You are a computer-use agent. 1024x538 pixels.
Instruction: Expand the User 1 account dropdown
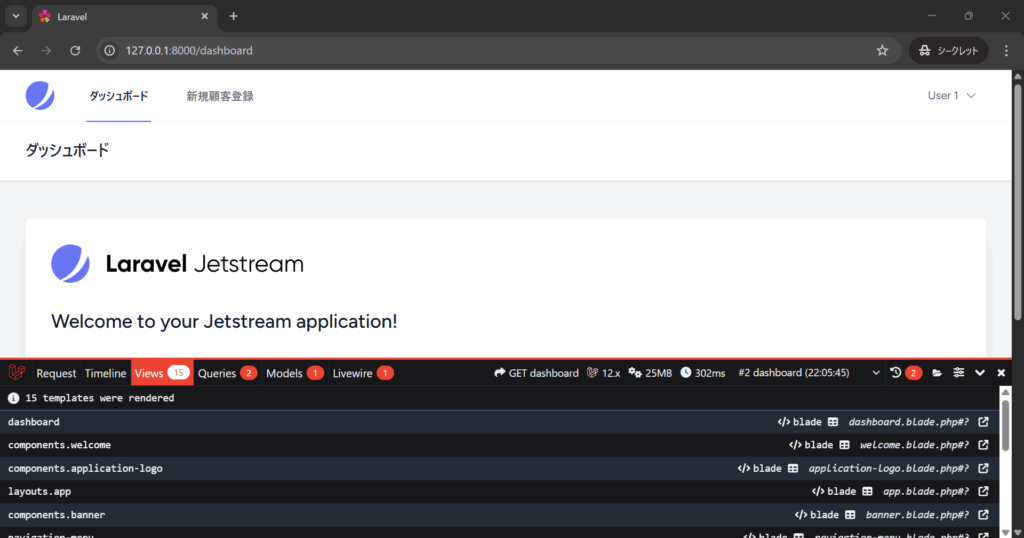[952, 95]
